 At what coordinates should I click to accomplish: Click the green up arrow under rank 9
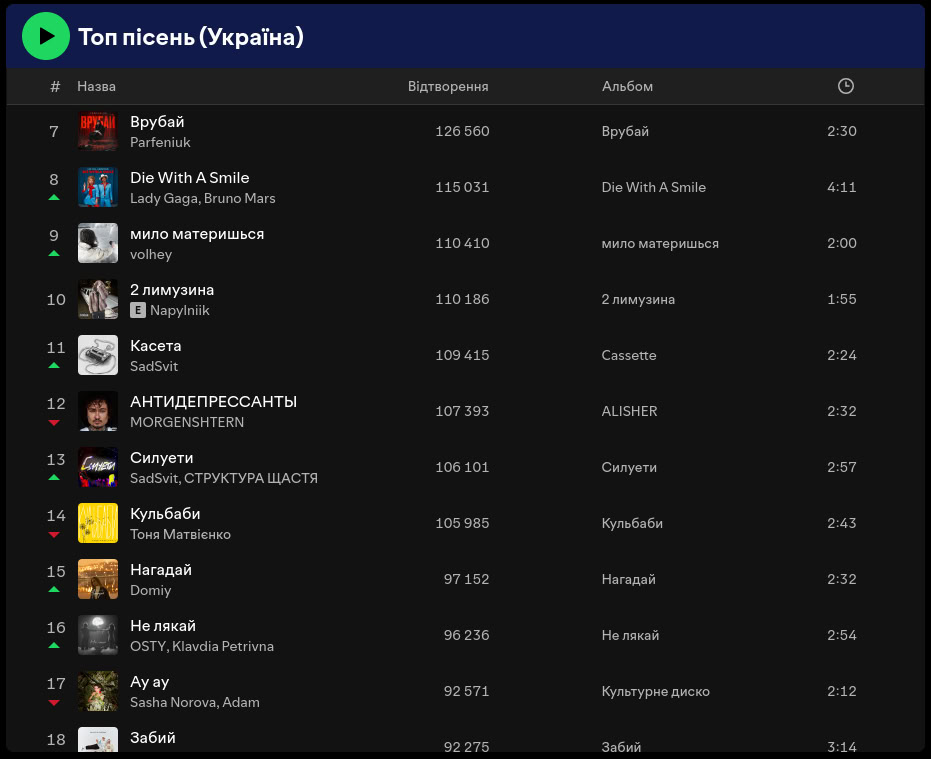click(x=54, y=253)
